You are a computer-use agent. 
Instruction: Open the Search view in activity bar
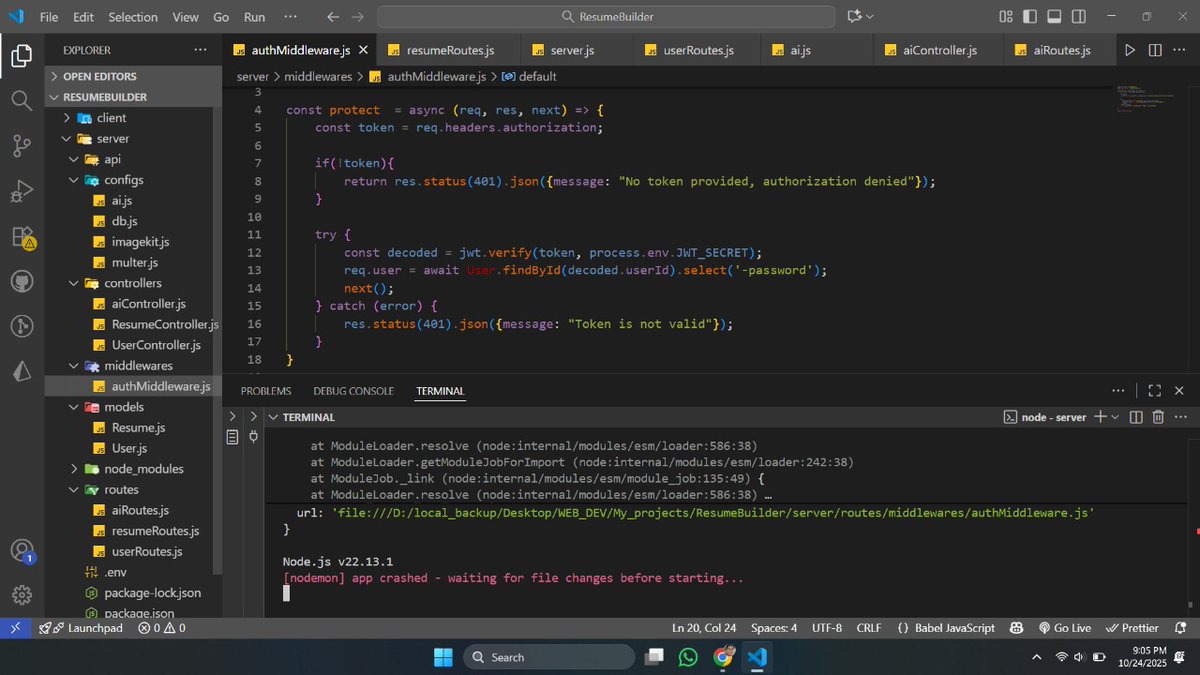tap(21, 100)
